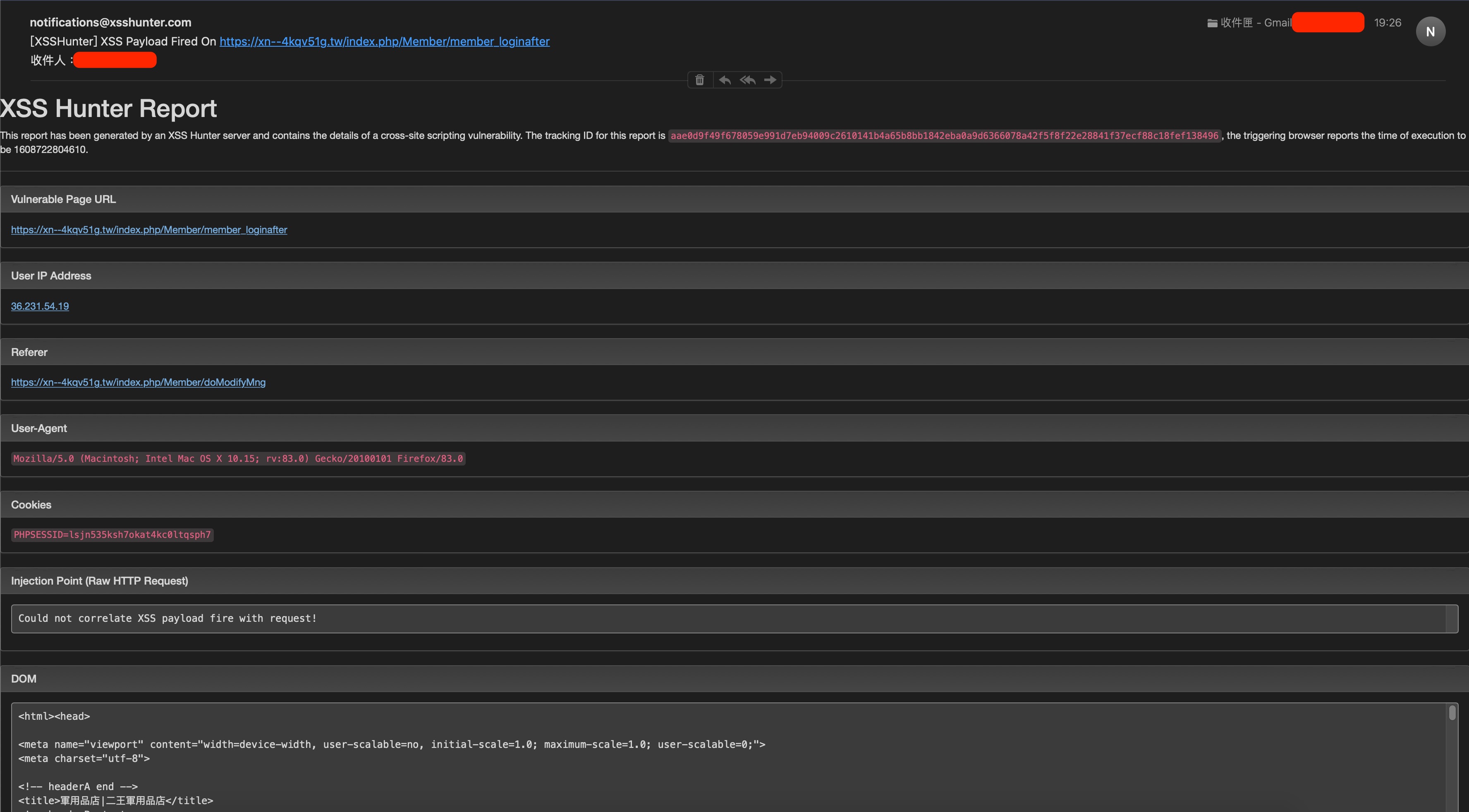
Task: Select the tracking ID hash string
Action: (944, 136)
